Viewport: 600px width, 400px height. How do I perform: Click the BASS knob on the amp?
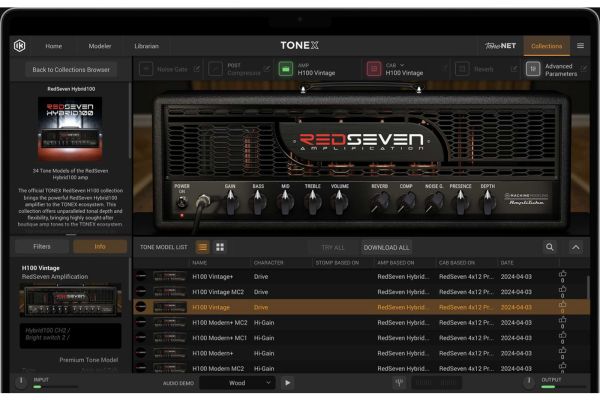point(258,203)
